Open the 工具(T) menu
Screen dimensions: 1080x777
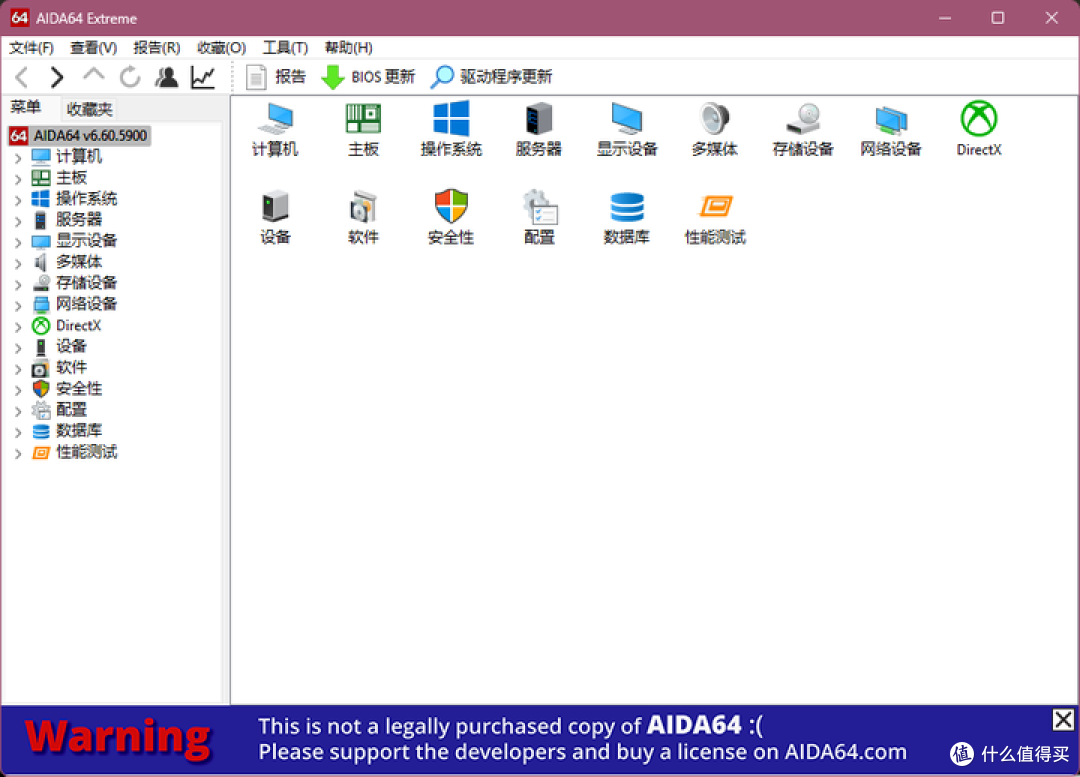pyautogui.click(x=285, y=48)
